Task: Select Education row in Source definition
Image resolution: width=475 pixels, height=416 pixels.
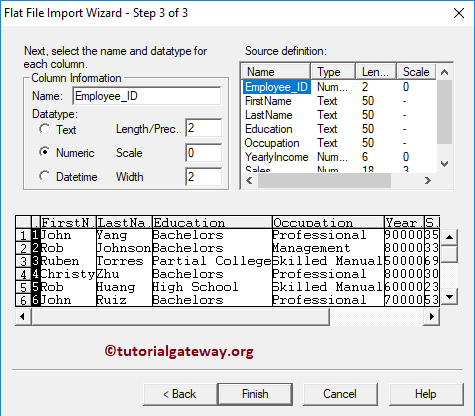Action: click(x=339, y=129)
